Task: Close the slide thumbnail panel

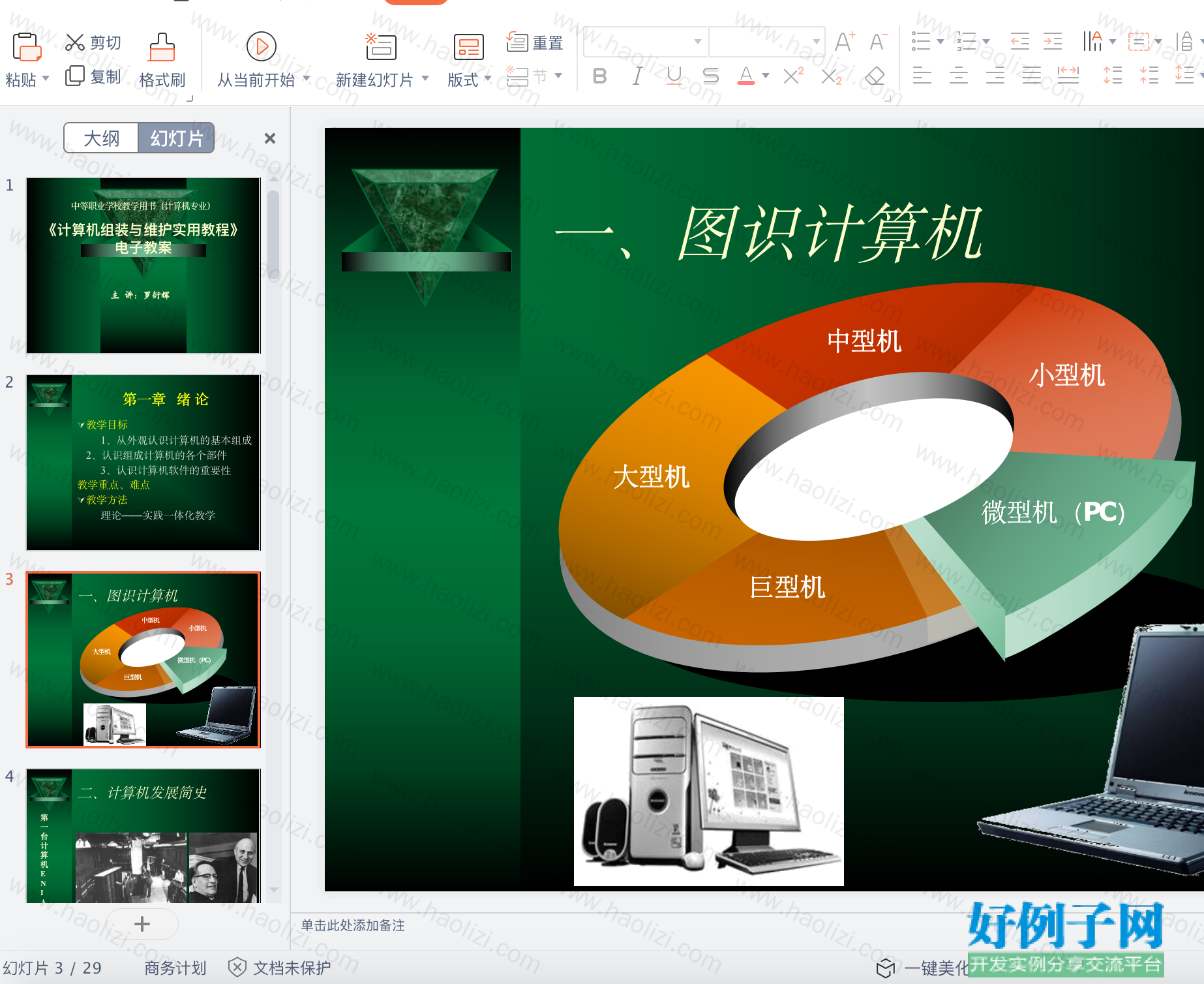Action: (270, 138)
